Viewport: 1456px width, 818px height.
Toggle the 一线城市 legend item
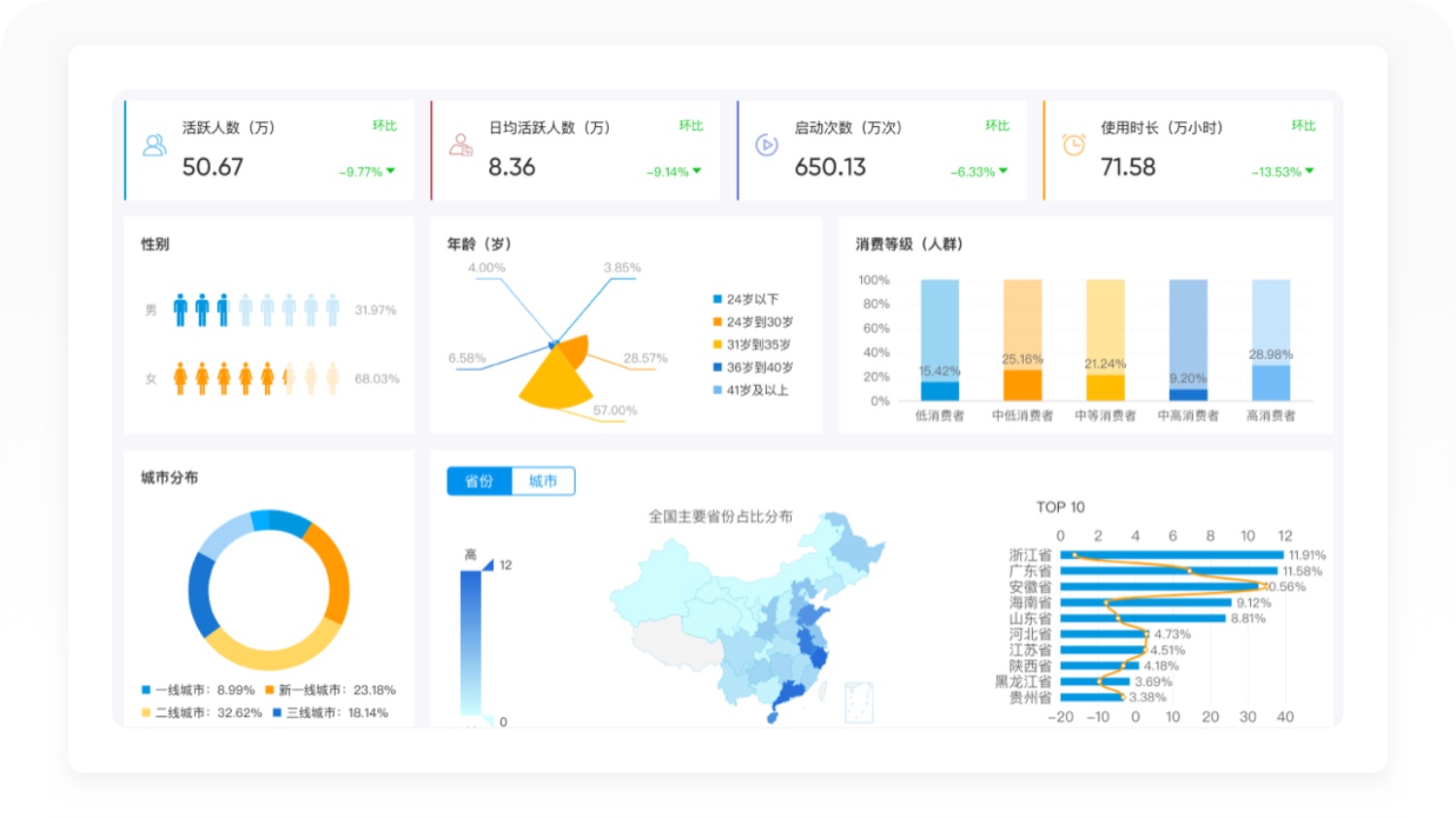[198, 690]
